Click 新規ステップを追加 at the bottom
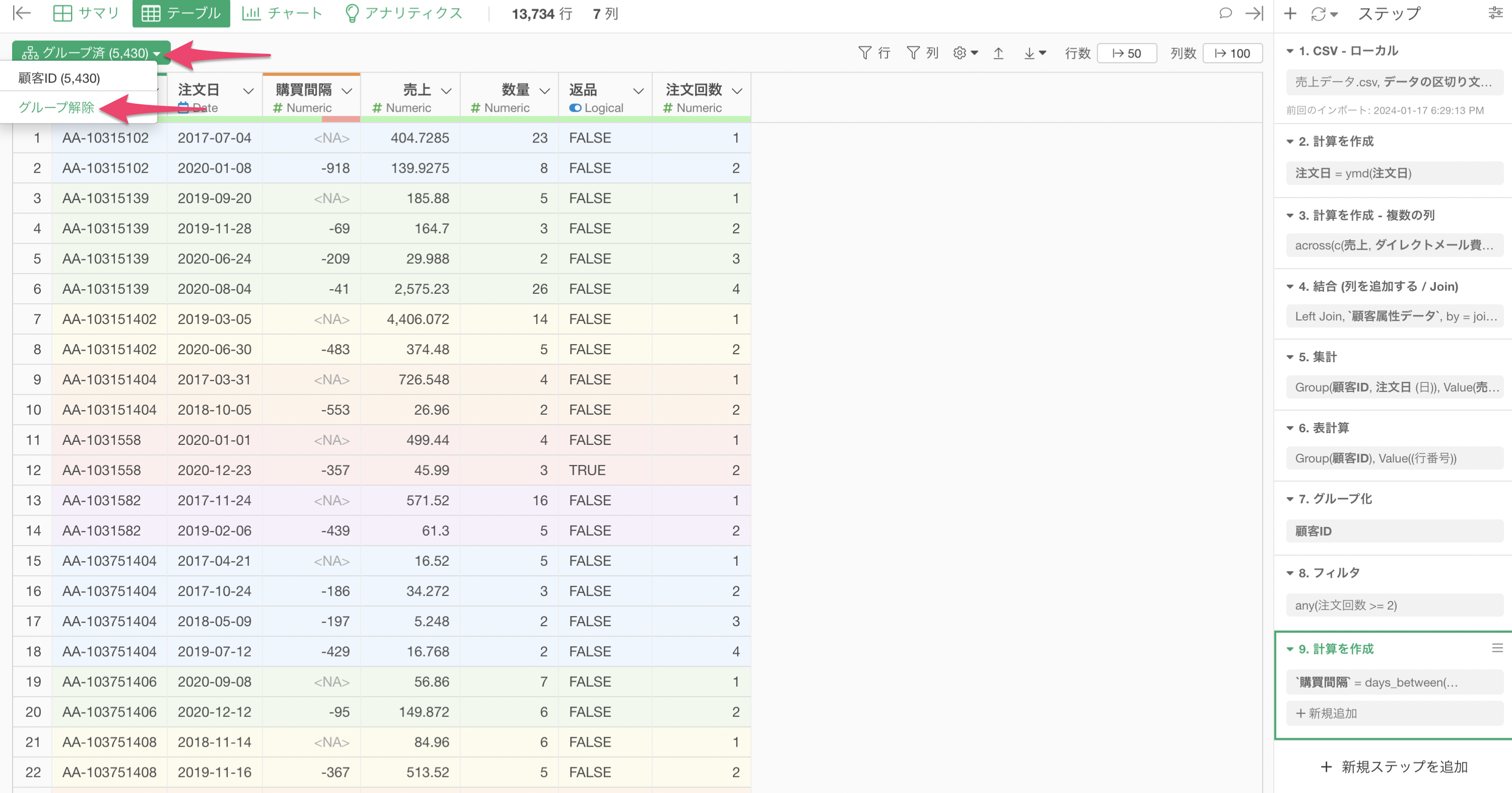The height and width of the screenshot is (793, 1512). 1394,767
